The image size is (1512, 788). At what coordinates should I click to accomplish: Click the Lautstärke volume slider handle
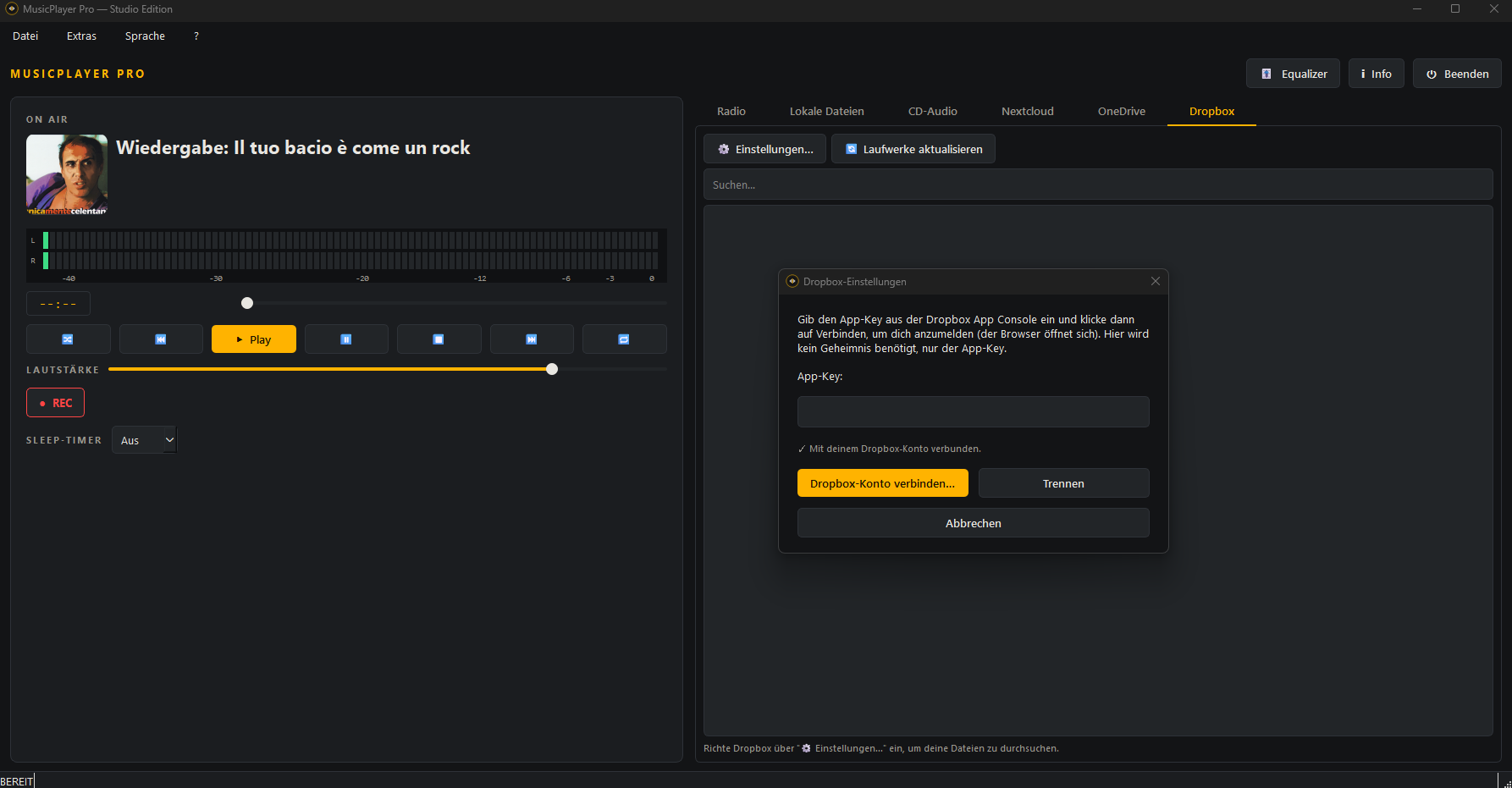[552, 369]
